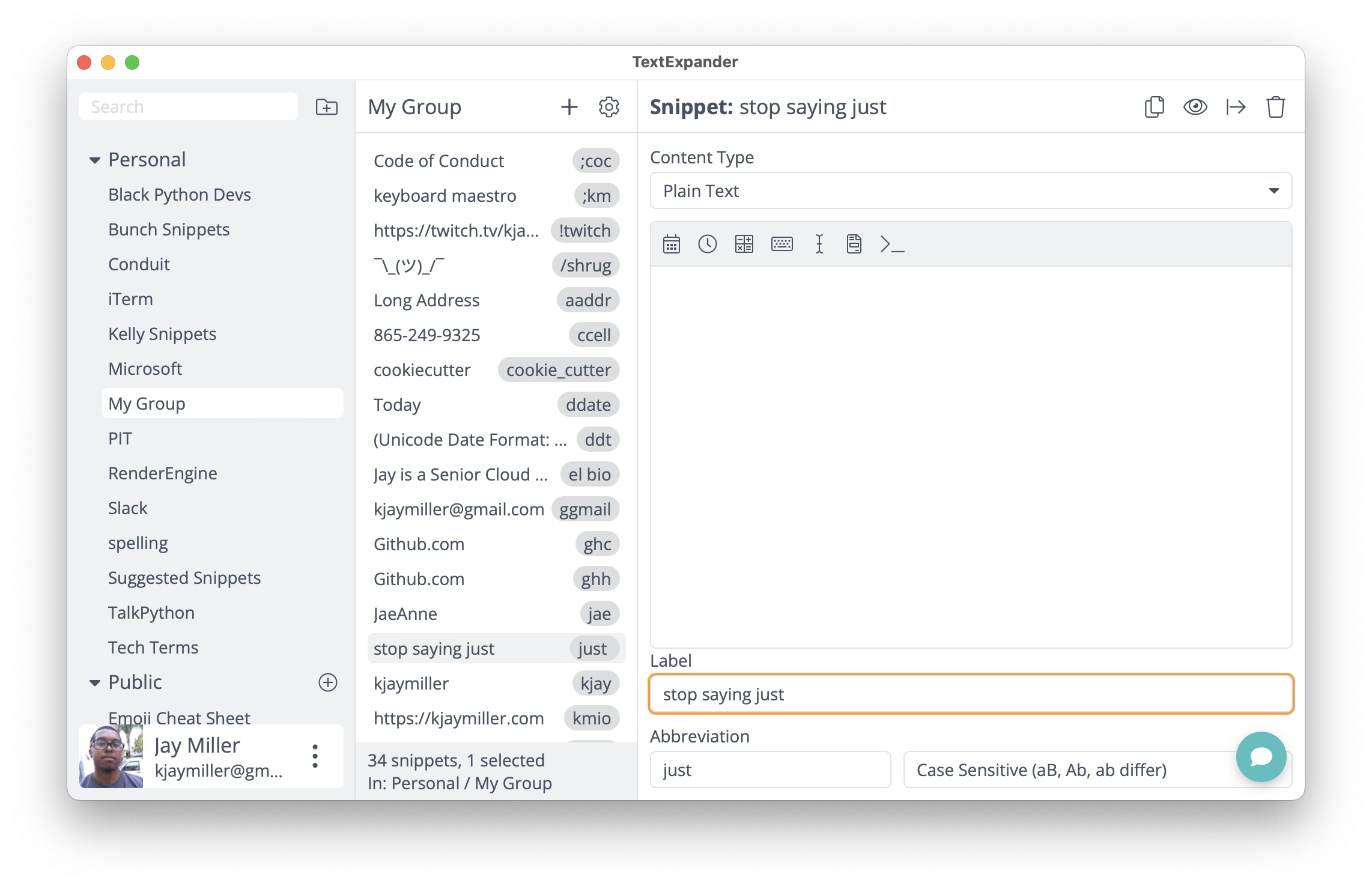Open the Content Type dropdown
This screenshot has width=1372, height=889.
[x=971, y=191]
